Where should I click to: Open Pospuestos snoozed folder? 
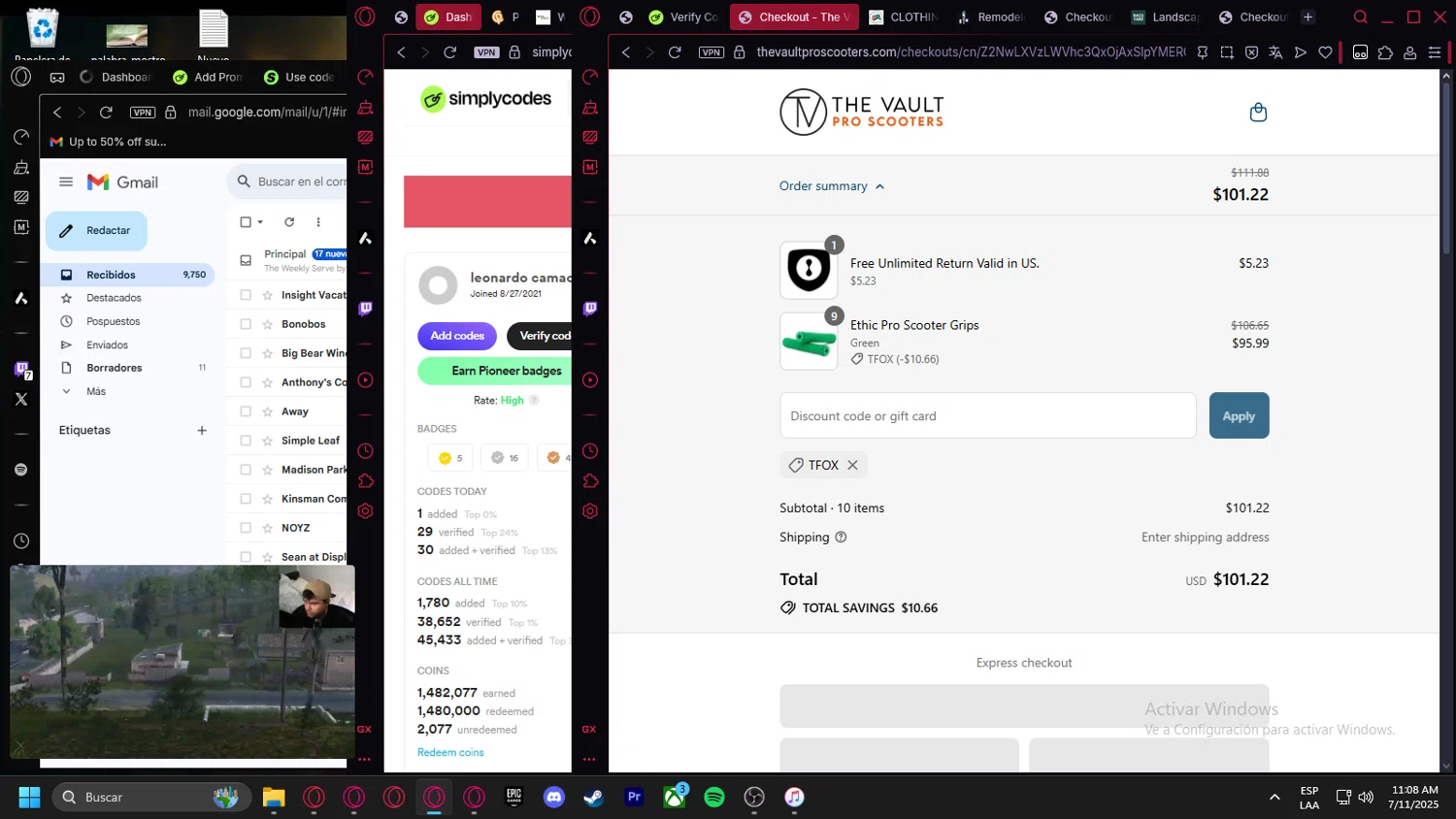pyautogui.click(x=113, y=321)
